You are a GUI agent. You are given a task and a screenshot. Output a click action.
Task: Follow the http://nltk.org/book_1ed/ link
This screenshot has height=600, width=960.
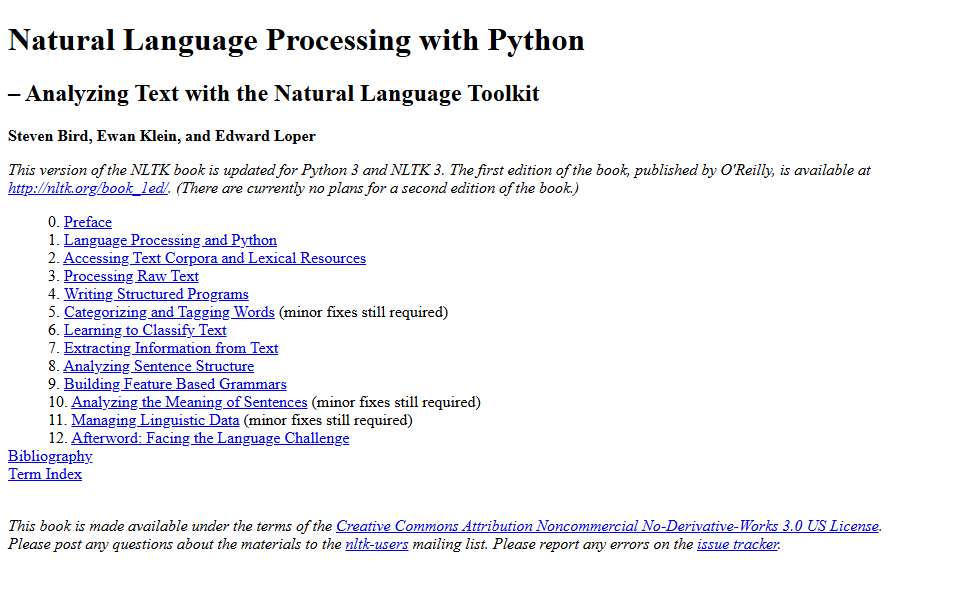pos(88,189)
